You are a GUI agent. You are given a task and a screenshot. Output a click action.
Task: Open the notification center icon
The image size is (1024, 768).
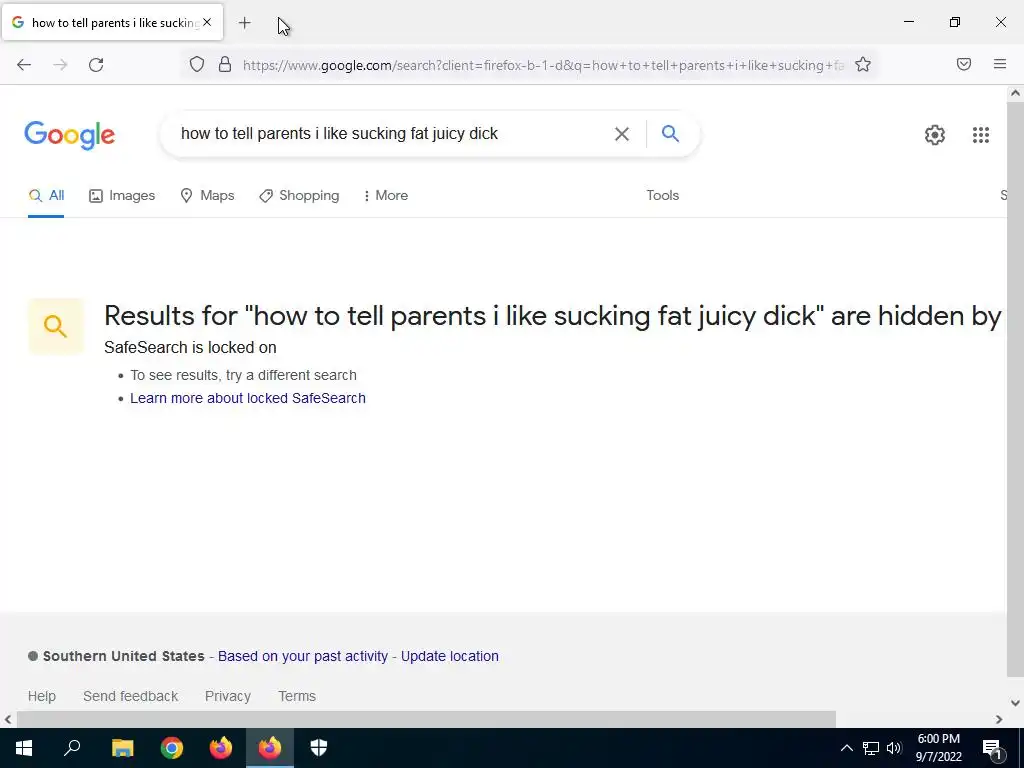[993, 748]
